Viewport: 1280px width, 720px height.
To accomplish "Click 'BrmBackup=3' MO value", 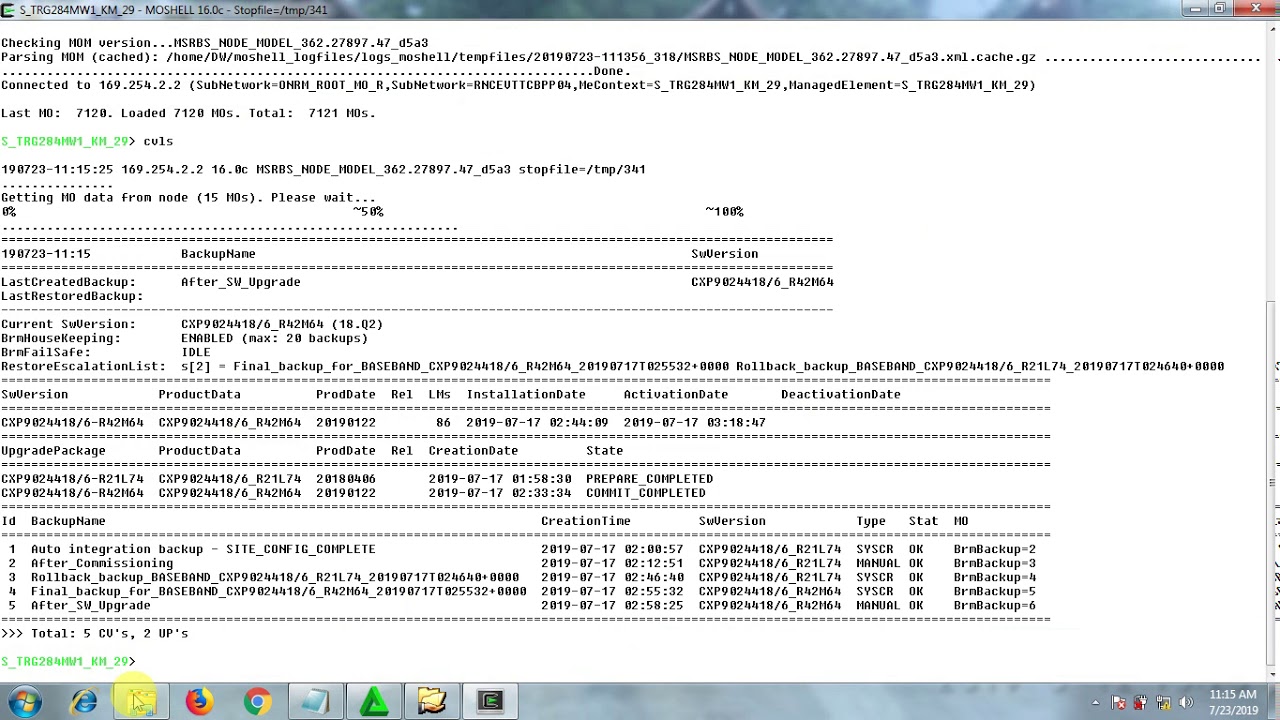I will 994,563.
